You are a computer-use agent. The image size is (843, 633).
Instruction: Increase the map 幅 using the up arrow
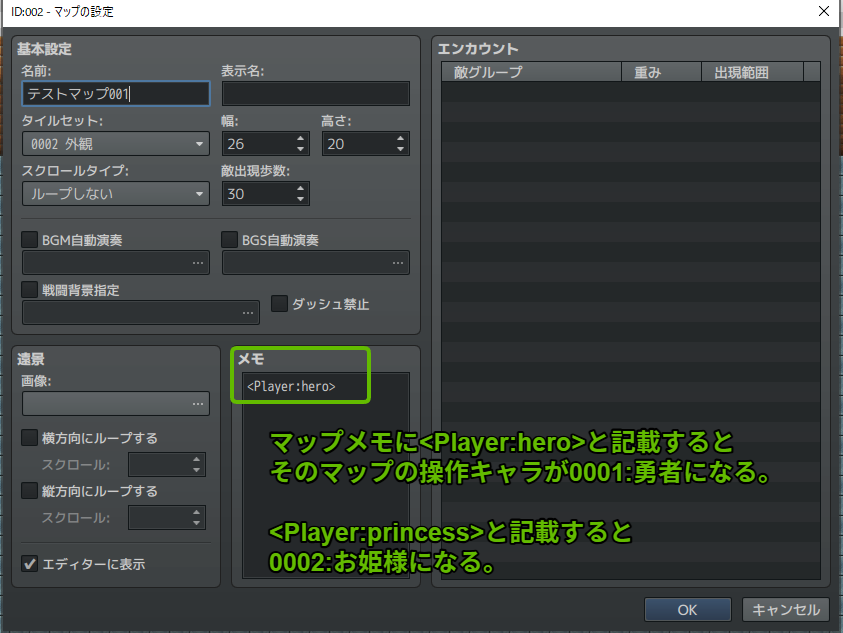298,138
